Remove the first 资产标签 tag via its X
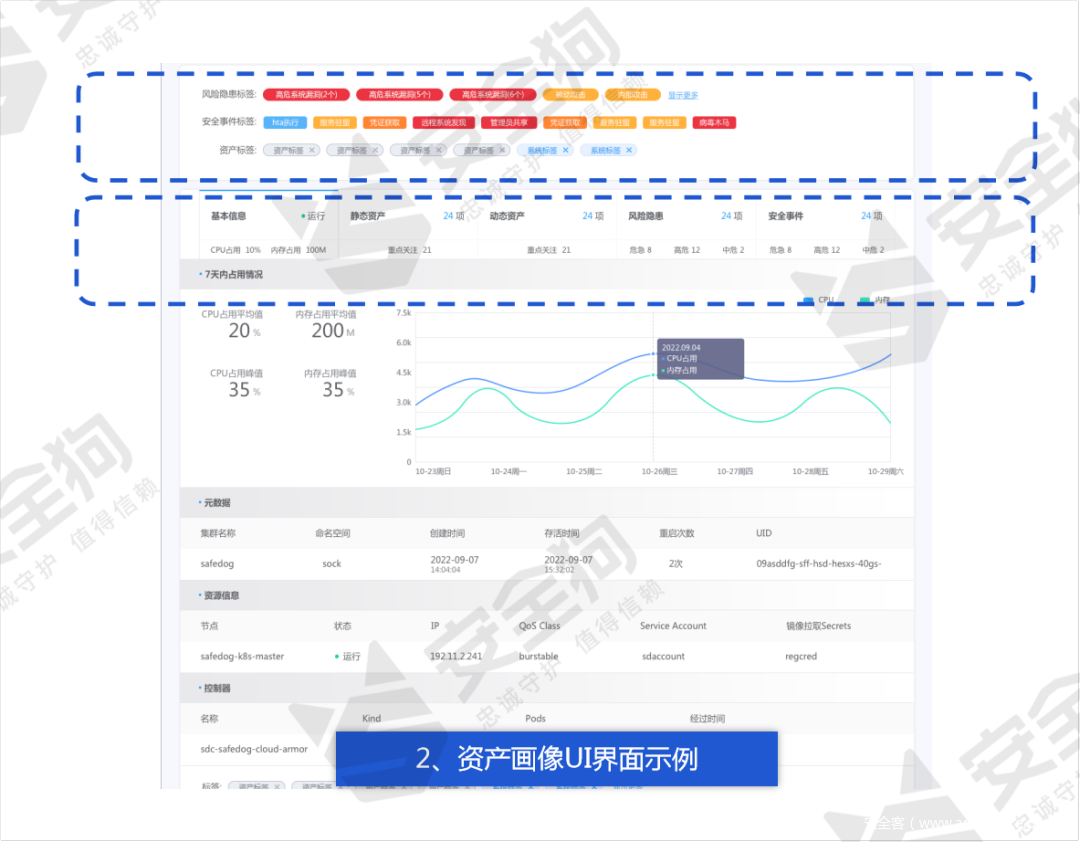 point(312,150)
